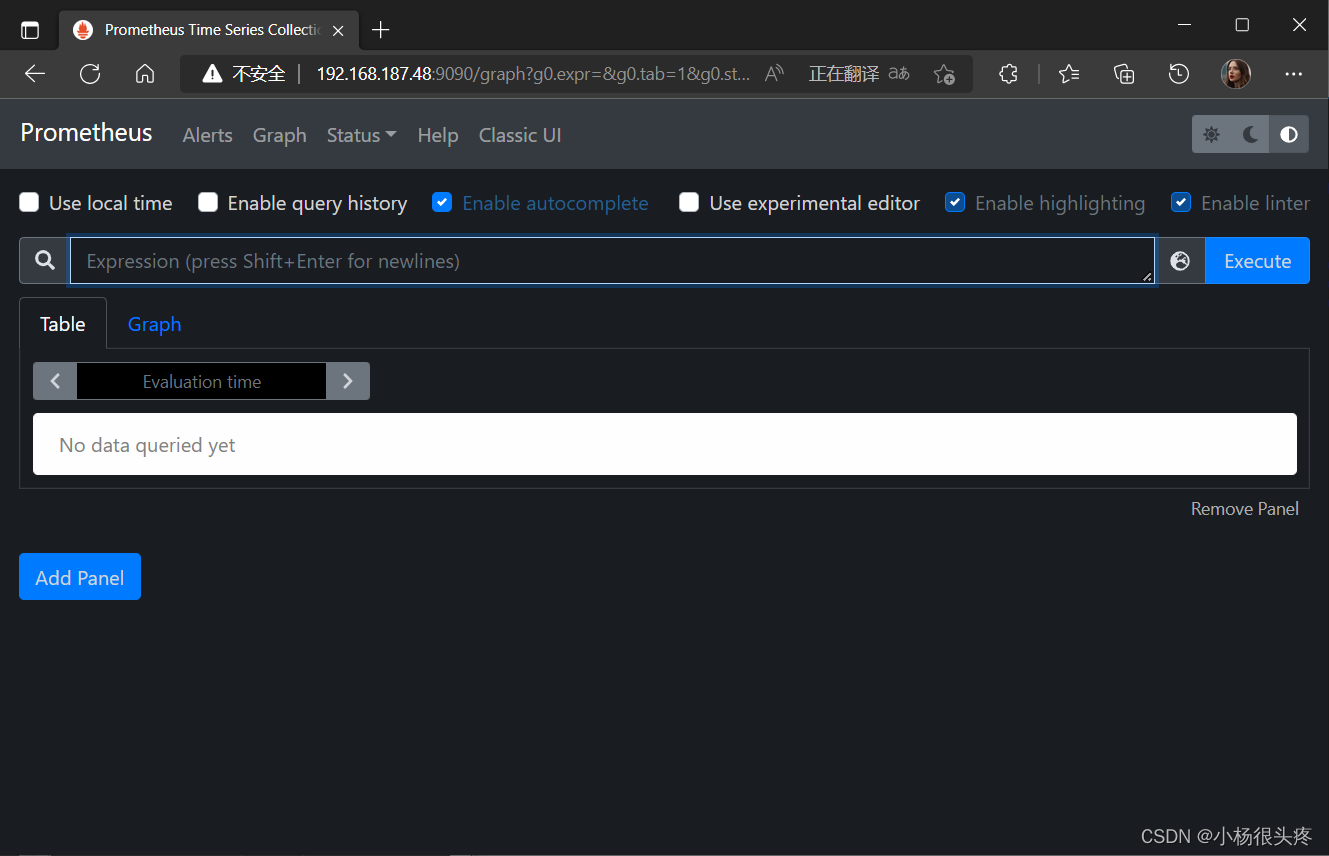Enable the query history checkbox
The image size is (1329, 856).
pyautogui.click(x=208, y=203)
